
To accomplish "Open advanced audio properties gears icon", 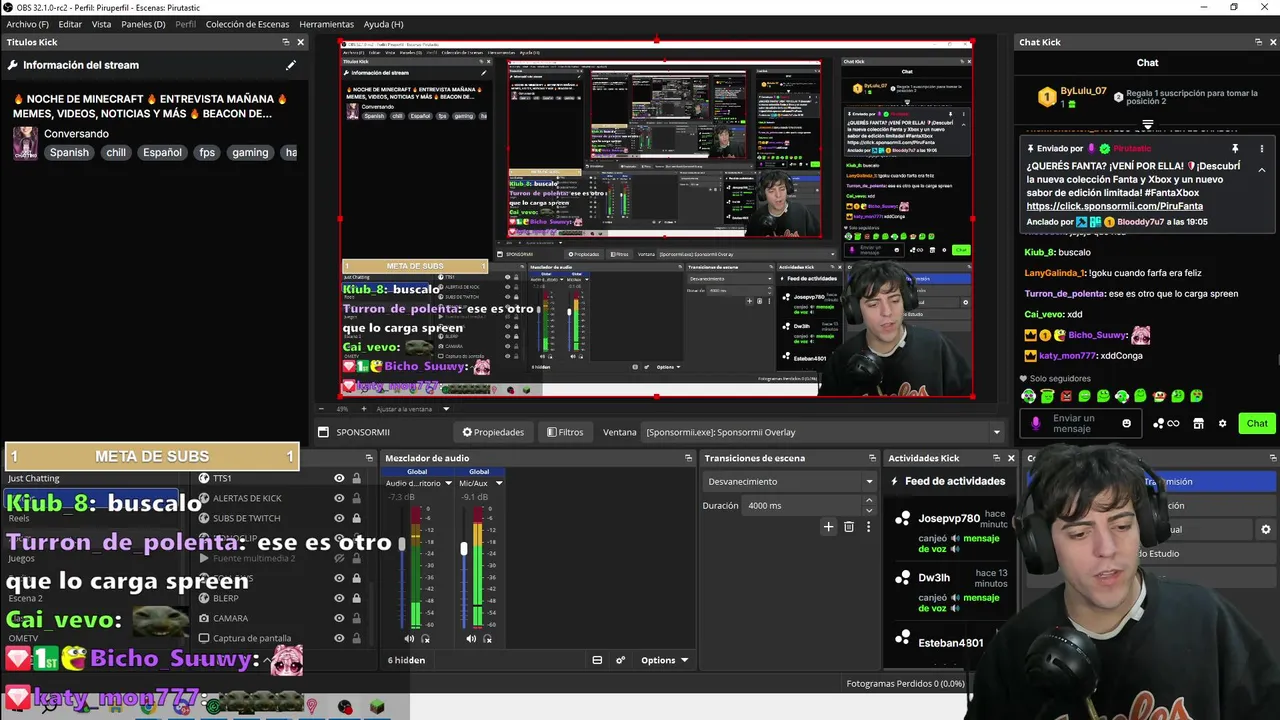I will coord(620,660).
